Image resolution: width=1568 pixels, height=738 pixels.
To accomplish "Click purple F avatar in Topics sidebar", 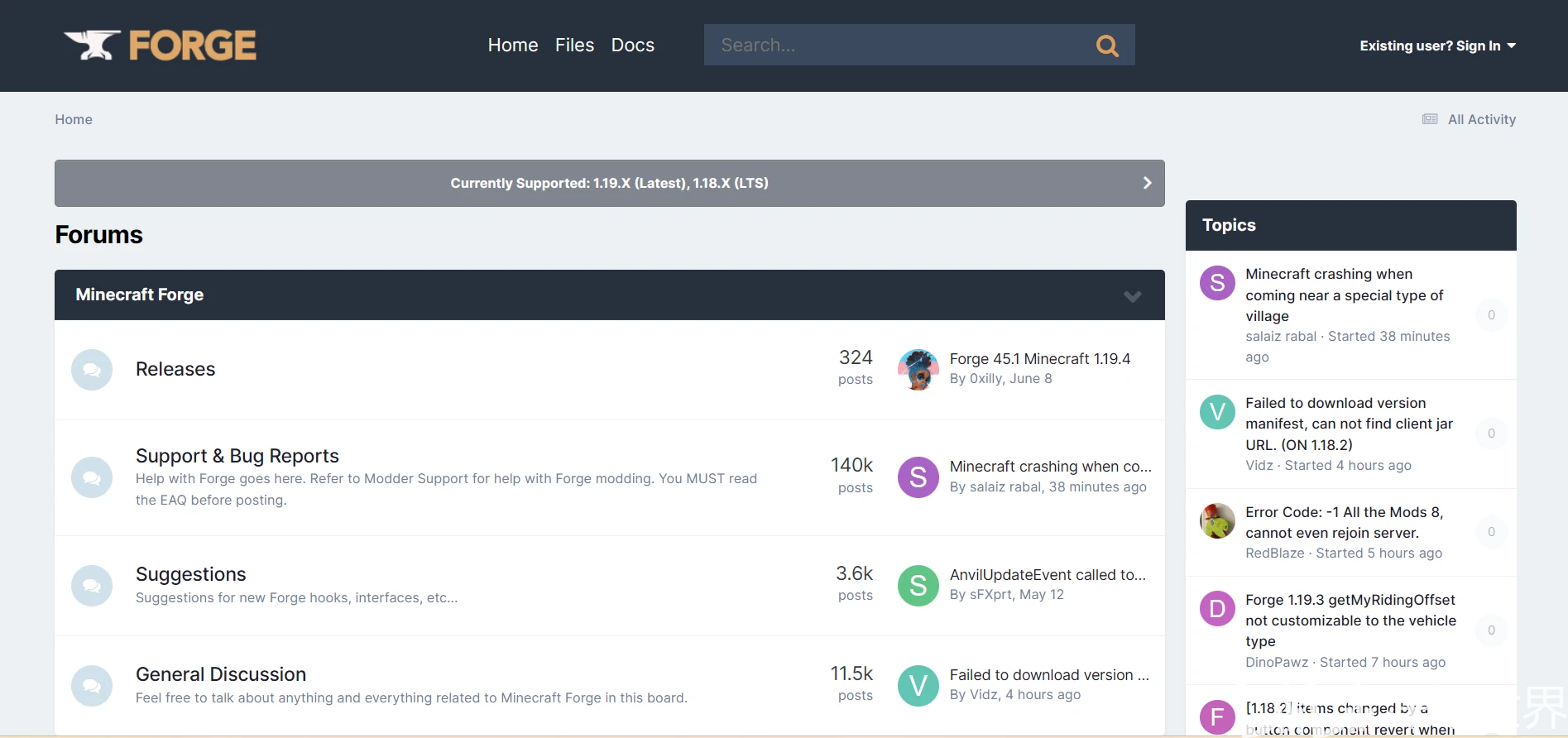I will coord(1217,717).
